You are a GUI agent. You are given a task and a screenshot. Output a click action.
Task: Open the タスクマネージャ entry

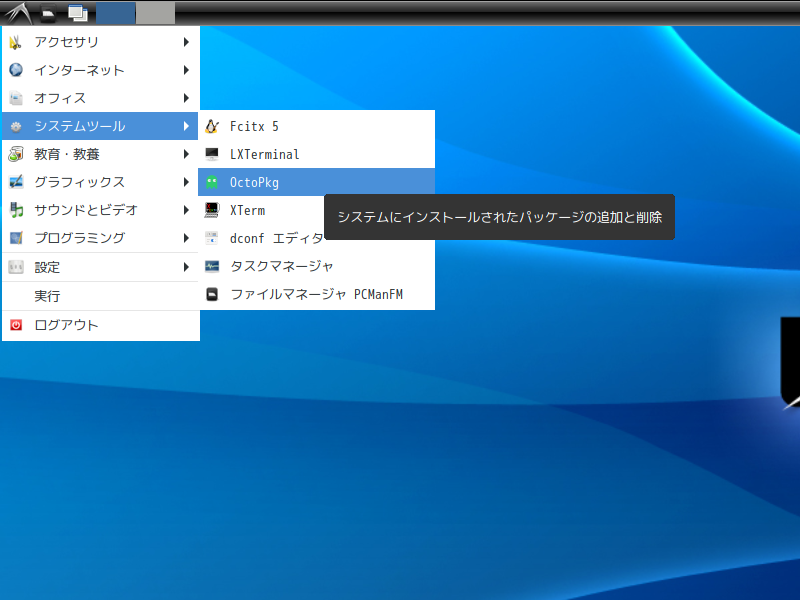[316, 266]
